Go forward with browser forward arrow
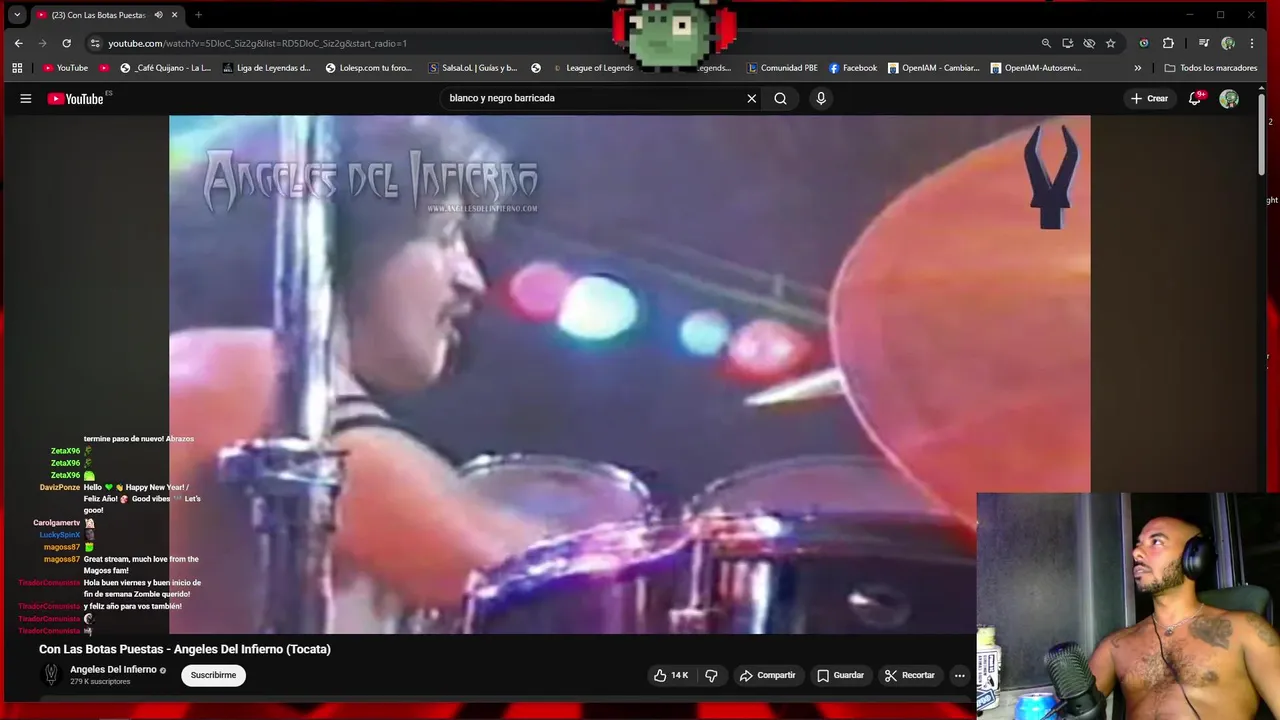The width and height of the screenshot is (1280, 720). (x=42, y=43)
